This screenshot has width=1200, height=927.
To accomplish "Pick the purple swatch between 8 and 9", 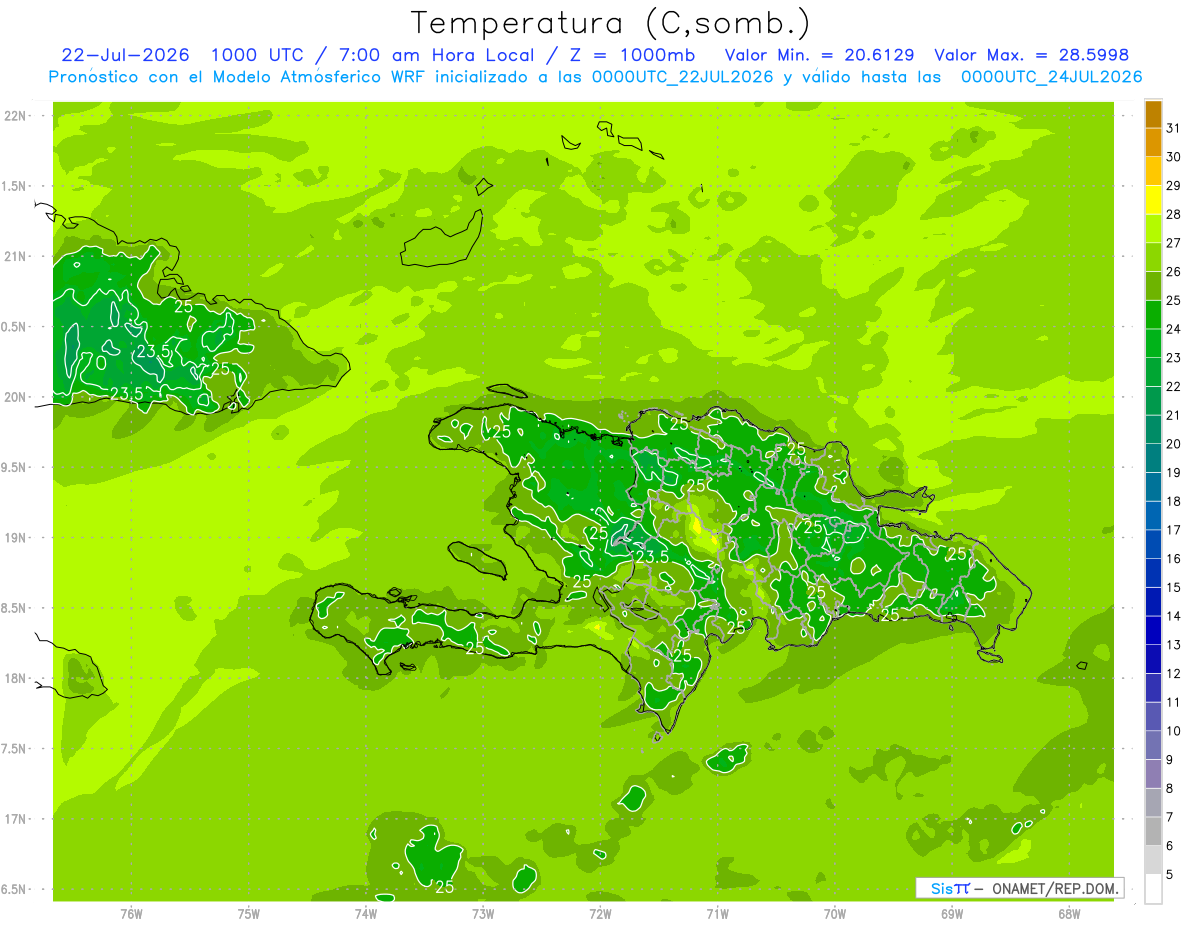I will [x=1153, y=774].
